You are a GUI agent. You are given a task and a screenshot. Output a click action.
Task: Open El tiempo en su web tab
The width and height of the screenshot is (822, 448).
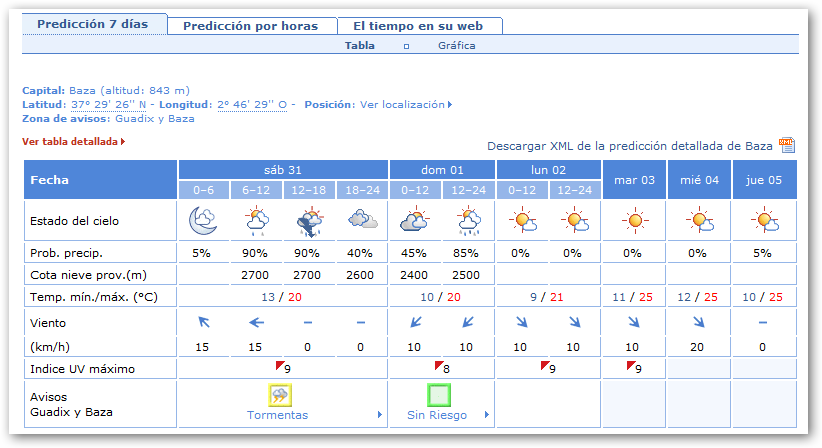pos(419,26)
